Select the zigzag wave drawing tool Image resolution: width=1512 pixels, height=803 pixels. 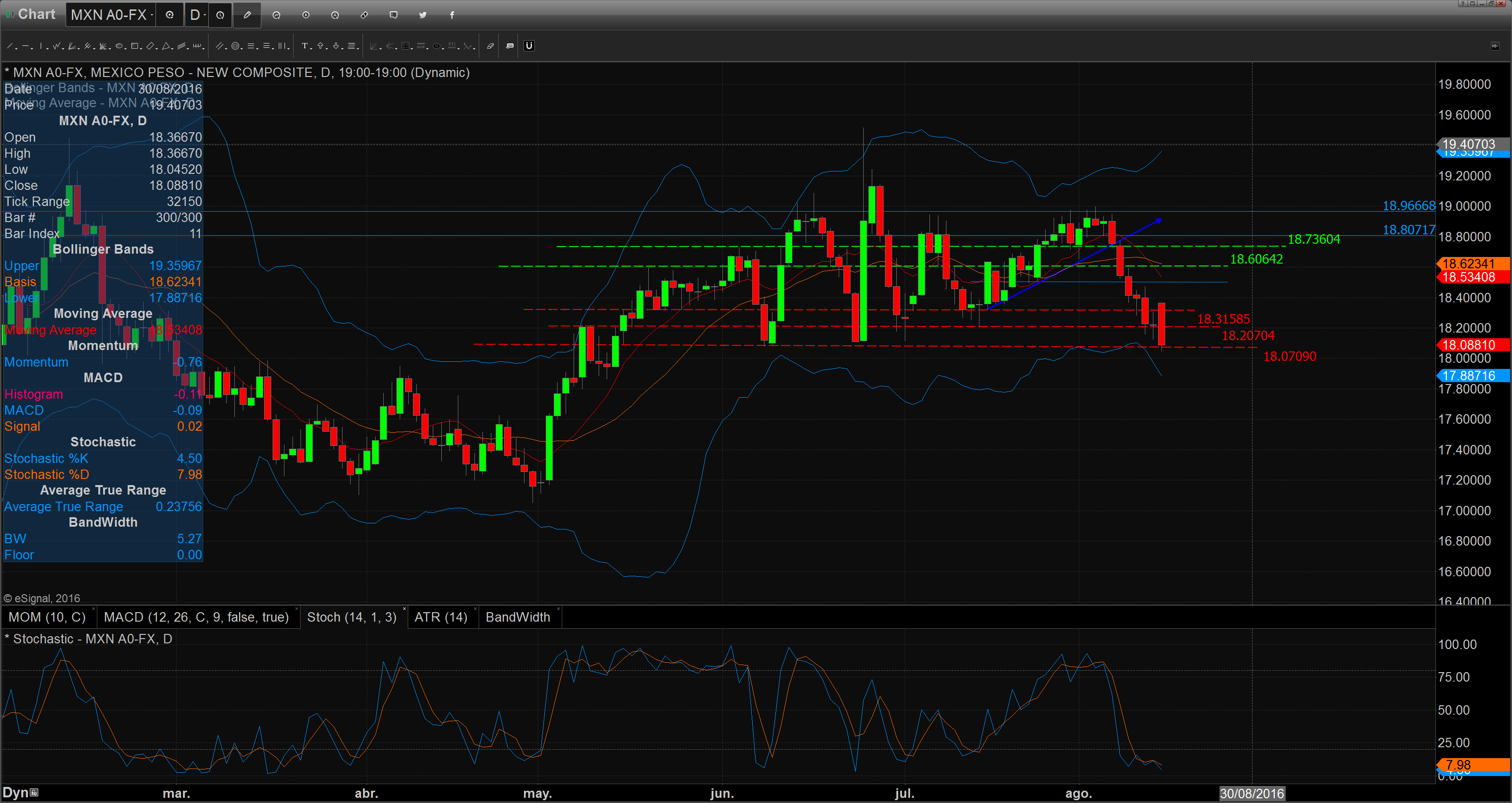[x=56, y=46]
